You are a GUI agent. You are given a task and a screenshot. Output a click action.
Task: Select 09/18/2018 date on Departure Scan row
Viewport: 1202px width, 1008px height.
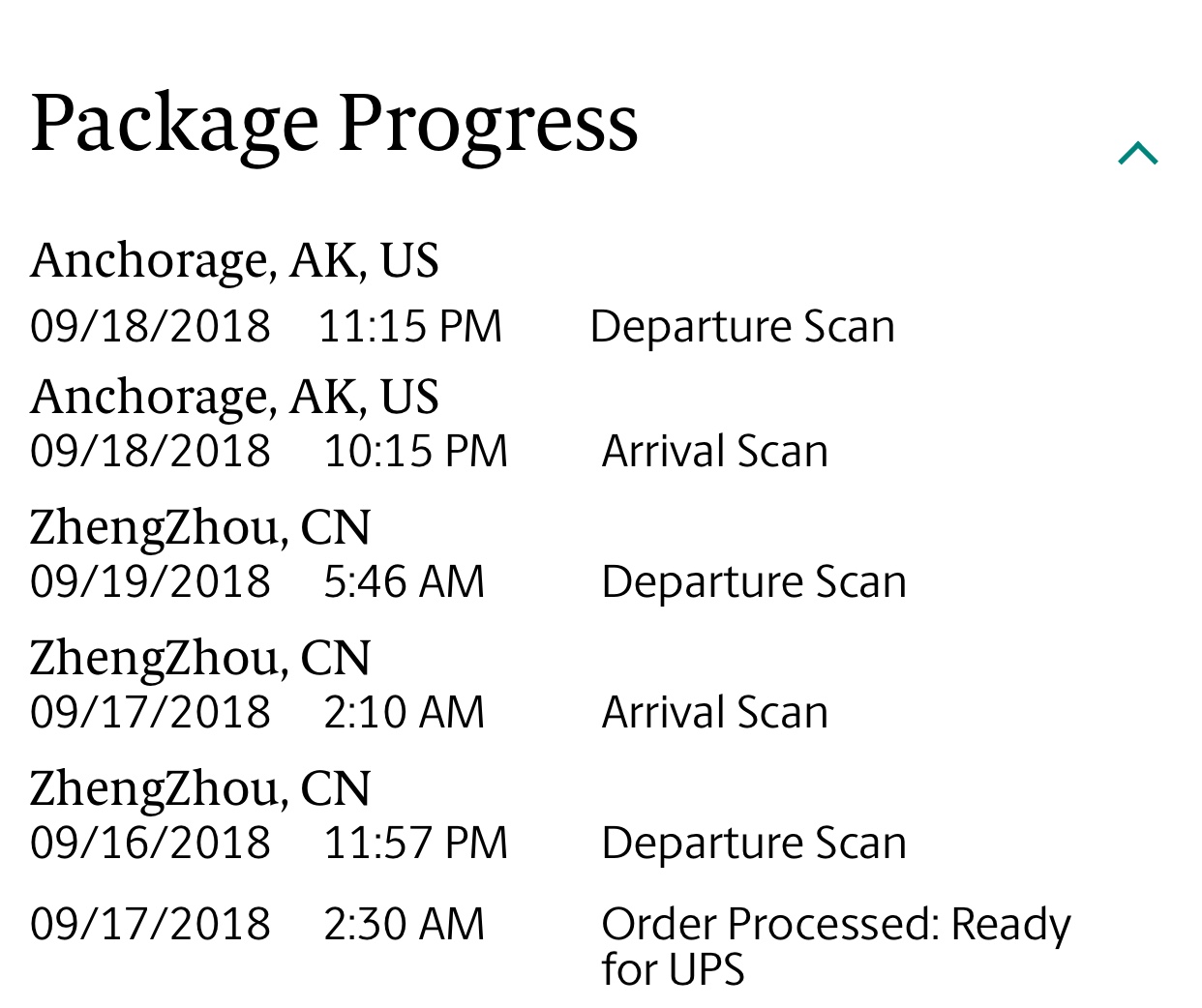pos(150,326)
